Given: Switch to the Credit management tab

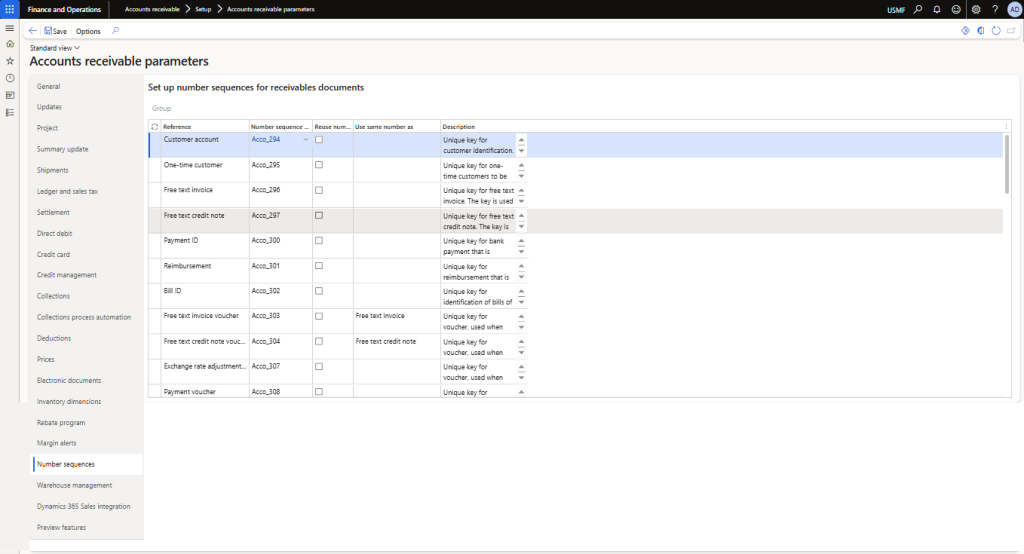Looking at the screenshot, I should point(67,275).
